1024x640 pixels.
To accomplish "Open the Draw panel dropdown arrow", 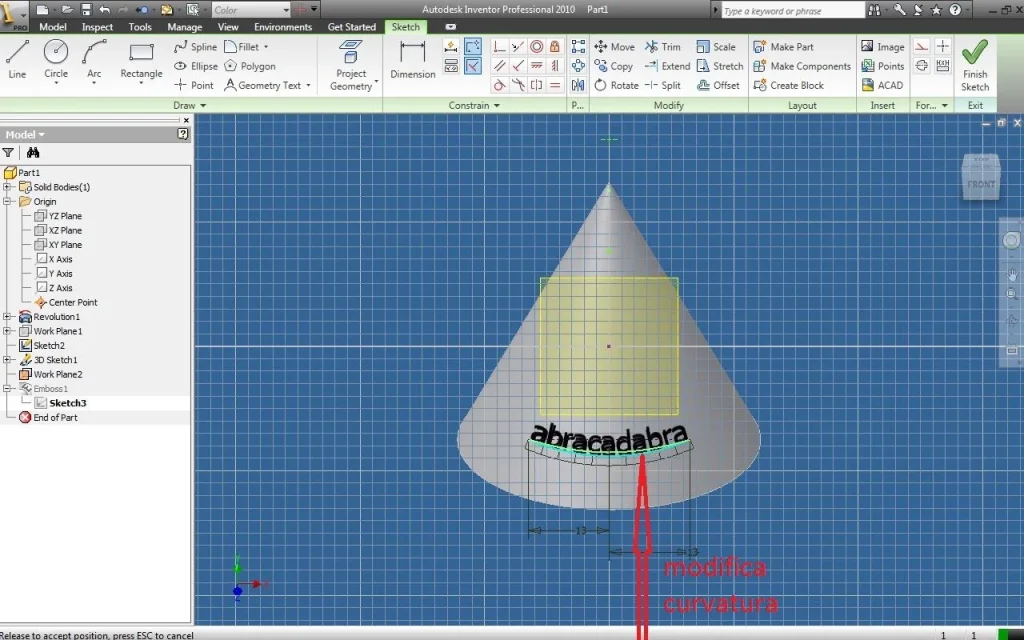I will click(x=203, y=105).
